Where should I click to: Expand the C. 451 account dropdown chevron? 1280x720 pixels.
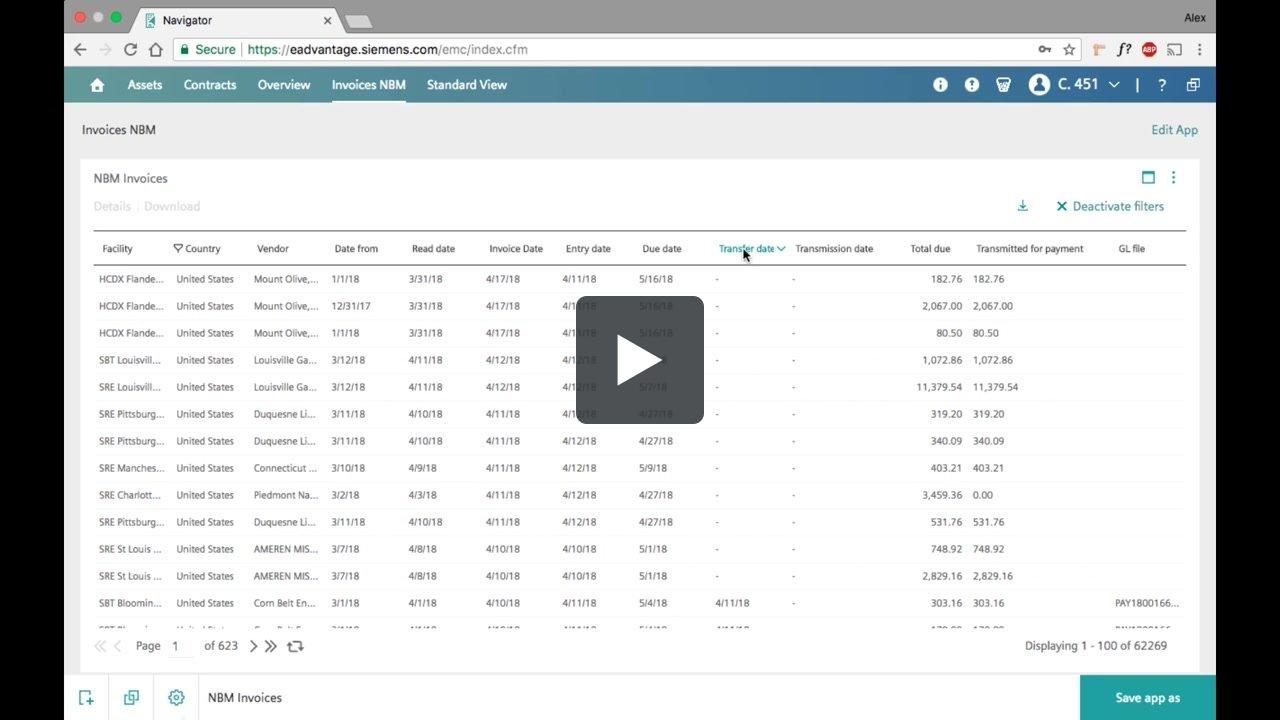pos(1114,85)
